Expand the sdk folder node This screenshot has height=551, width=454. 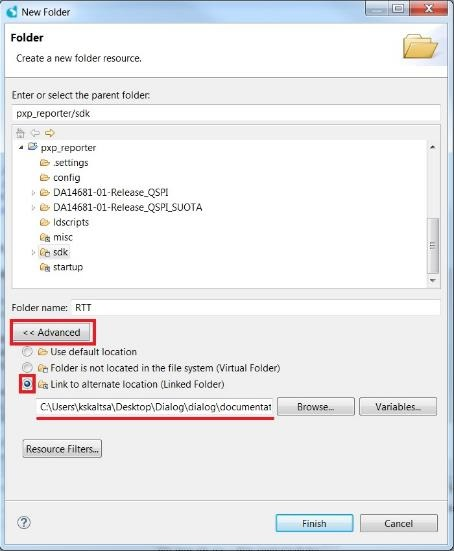tap(33, 252)
